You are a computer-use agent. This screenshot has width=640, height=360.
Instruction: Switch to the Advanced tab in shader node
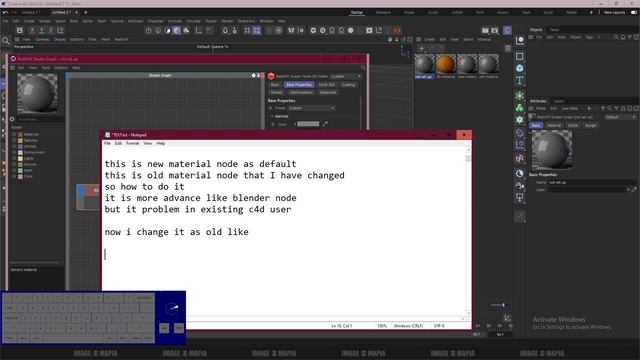point(327,92)
